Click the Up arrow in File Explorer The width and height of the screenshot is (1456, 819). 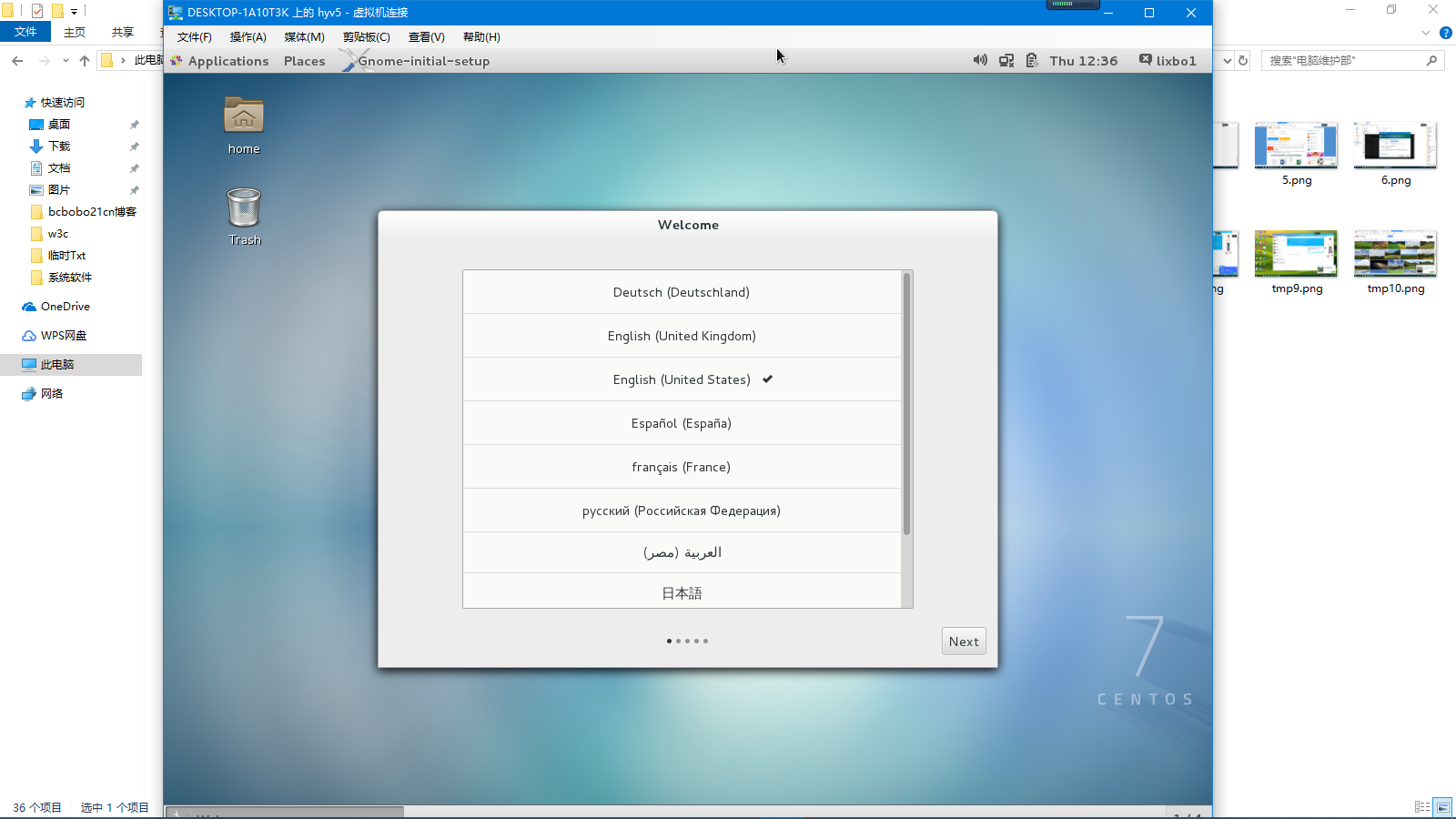(85, 61)
